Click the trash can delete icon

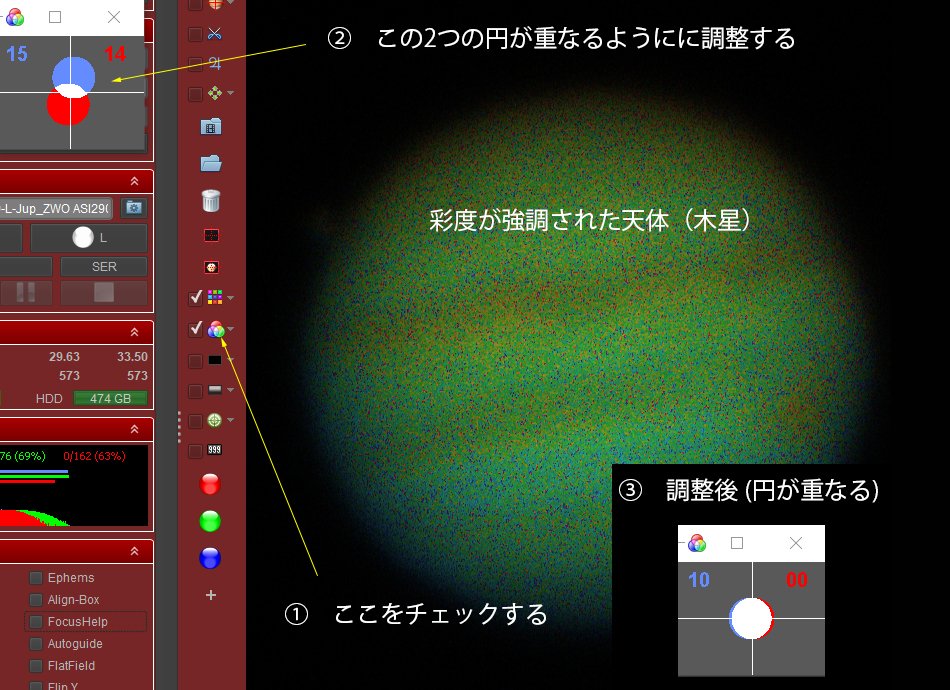[210, 200]
